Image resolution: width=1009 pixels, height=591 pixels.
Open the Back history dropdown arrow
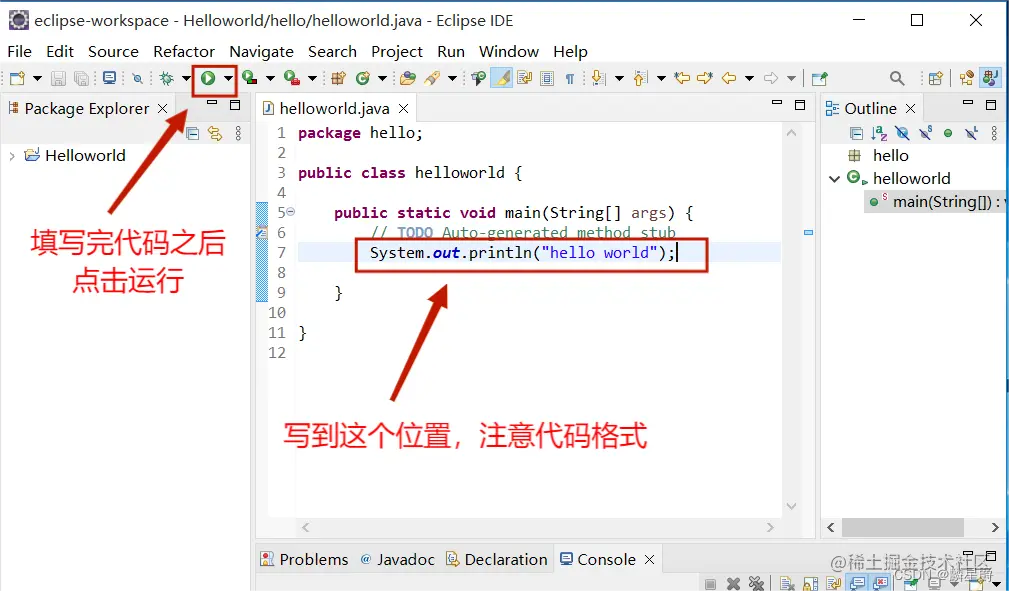tap(749, 79)
